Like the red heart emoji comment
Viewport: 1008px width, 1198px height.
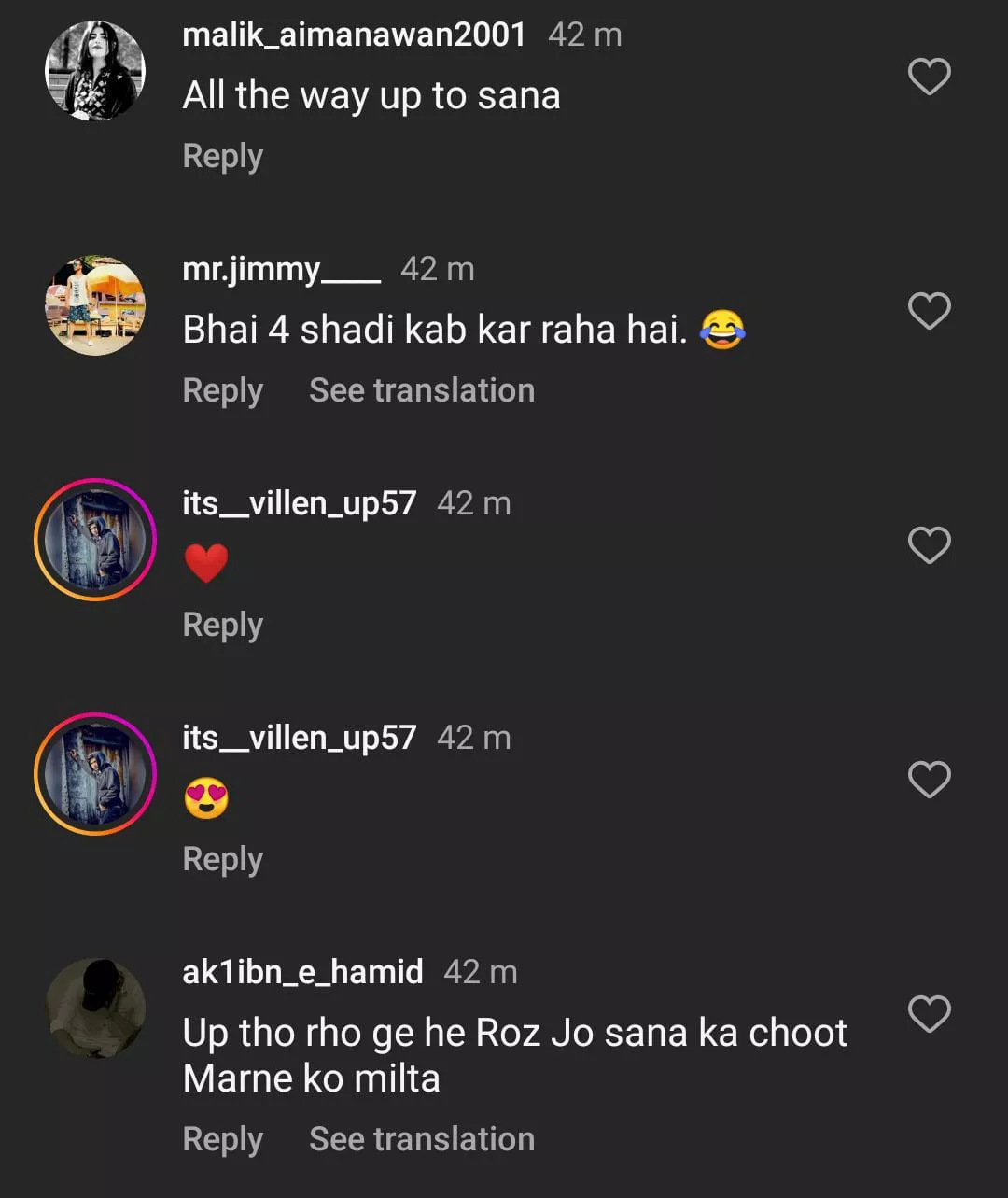[929, 545]
